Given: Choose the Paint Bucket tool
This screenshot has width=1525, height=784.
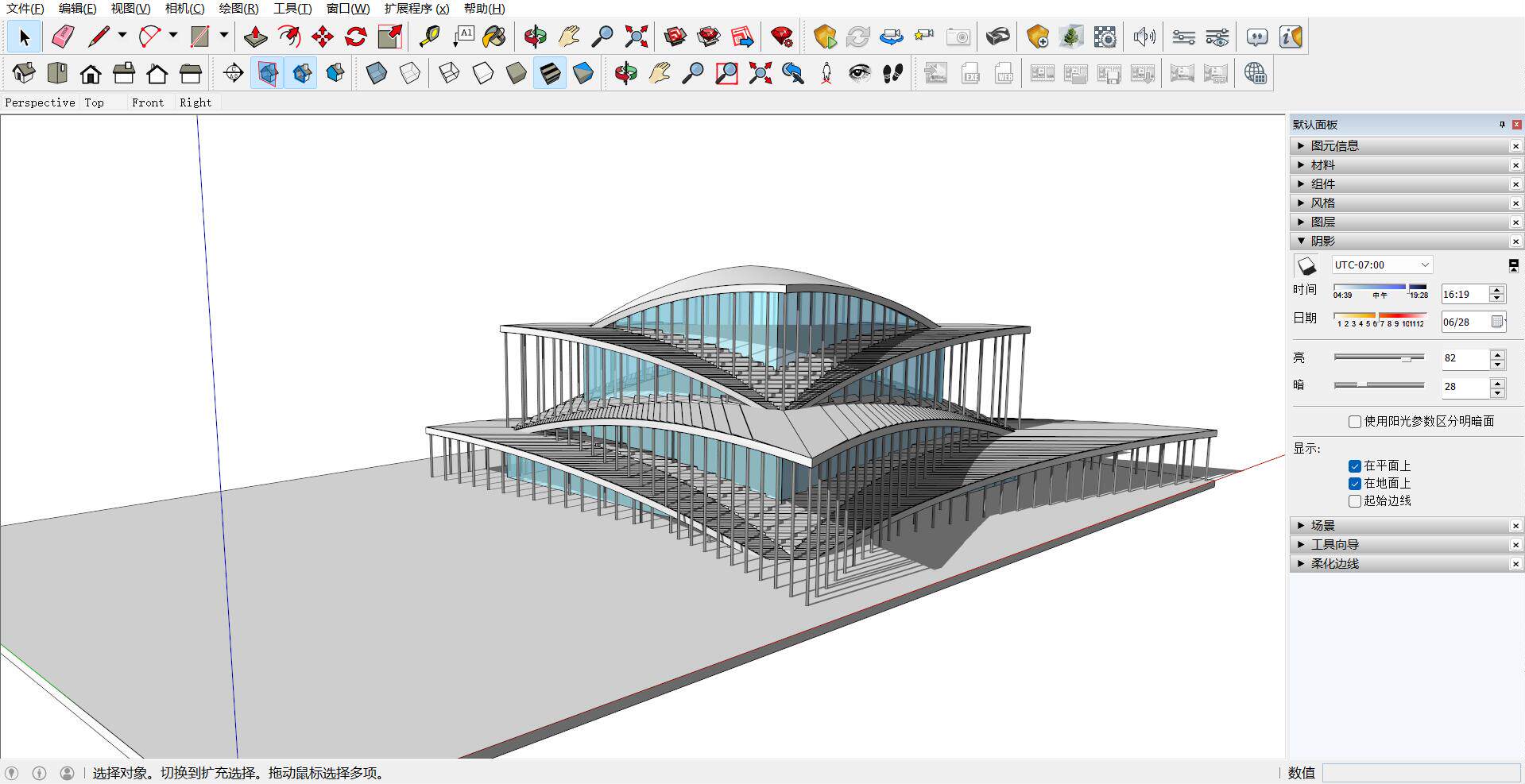Looking at the screenshot, I should pyautogui.click(x=495, y=37).
